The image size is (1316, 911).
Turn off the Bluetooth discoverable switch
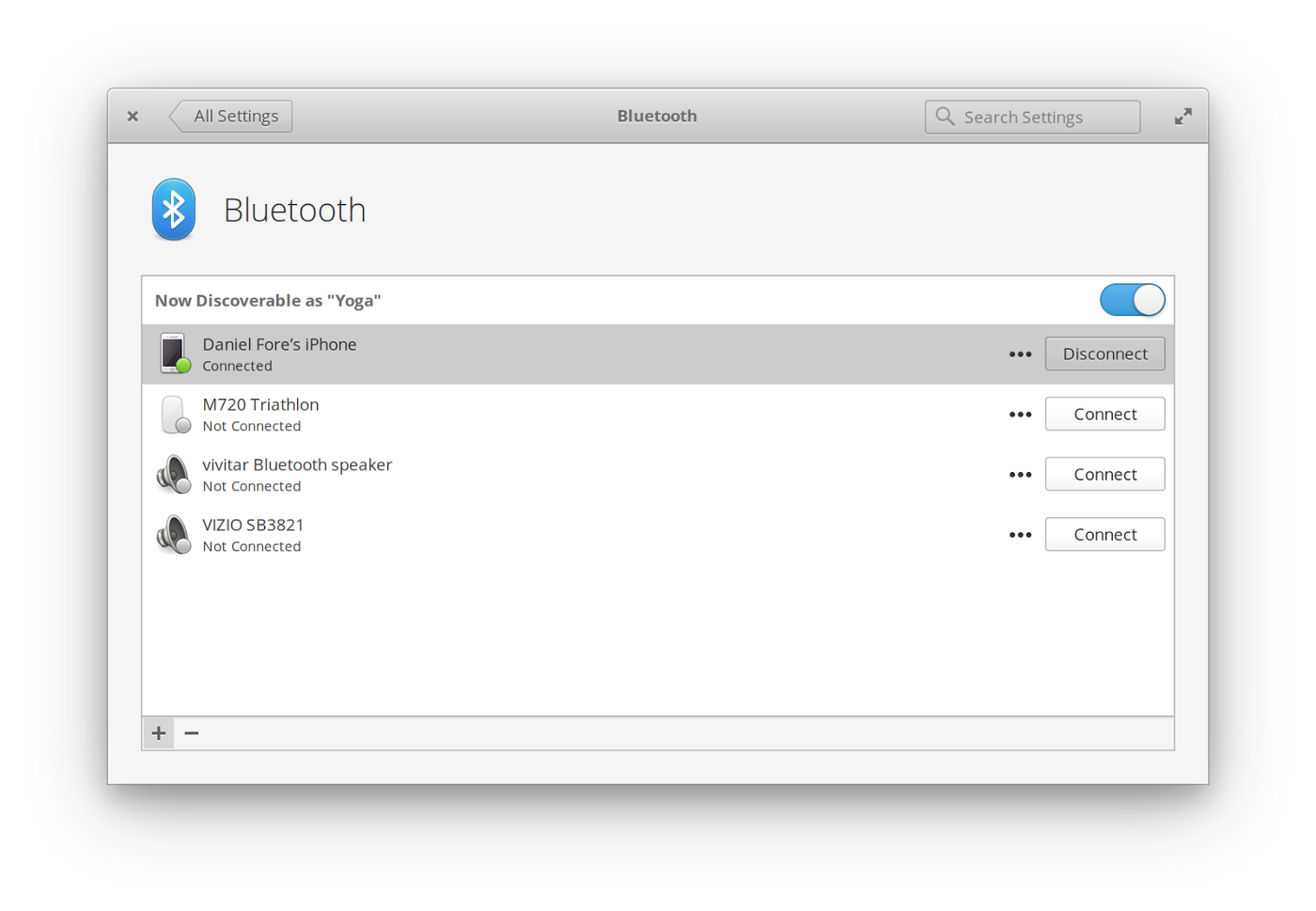click(1133, 300)
